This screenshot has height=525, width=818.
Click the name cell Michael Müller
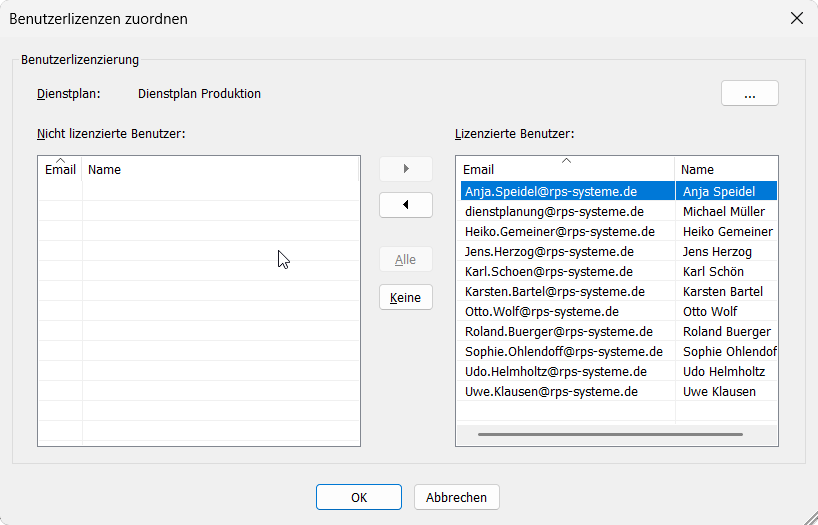click(726, 211)
